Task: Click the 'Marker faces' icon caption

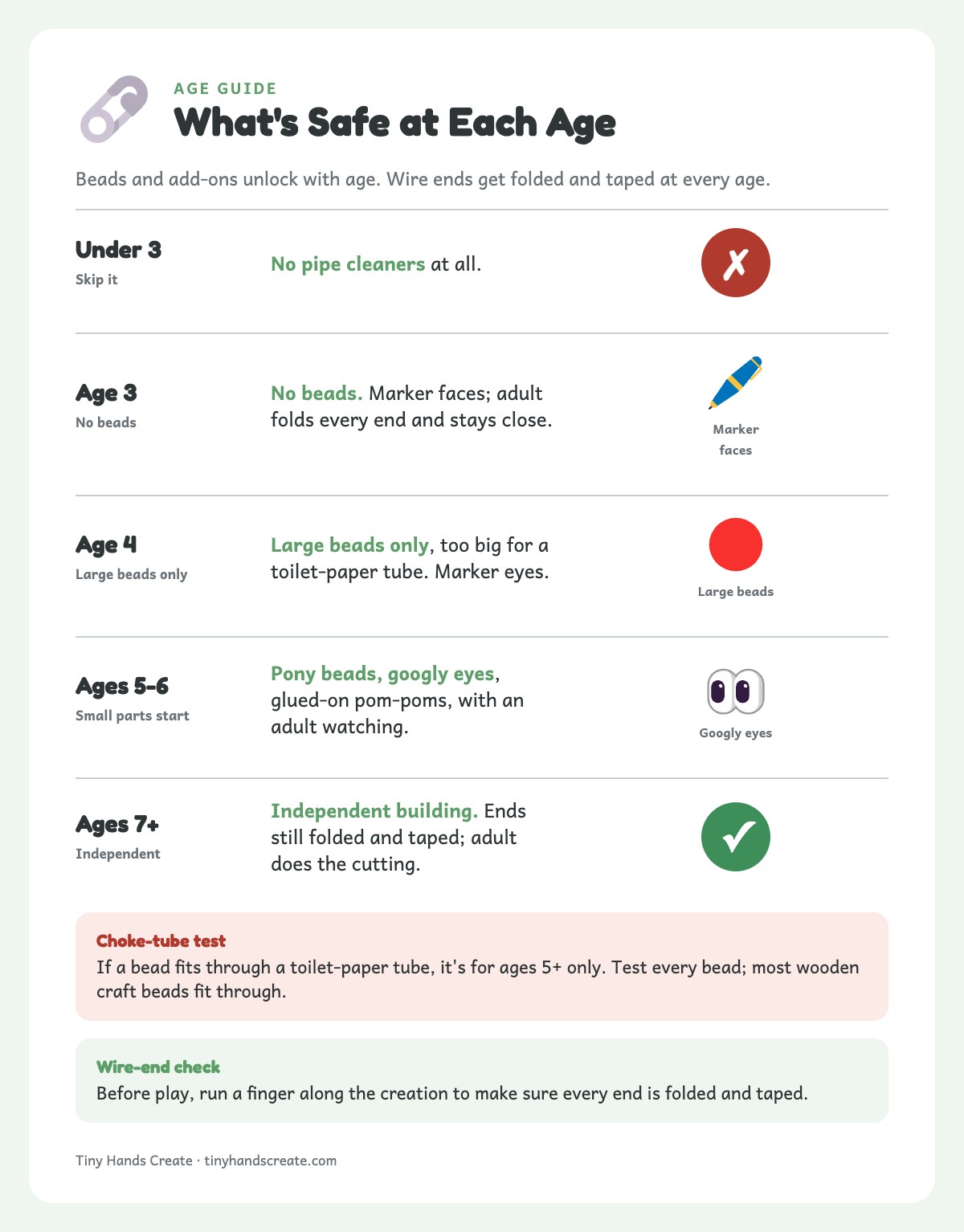Action: tap(736, 439)
